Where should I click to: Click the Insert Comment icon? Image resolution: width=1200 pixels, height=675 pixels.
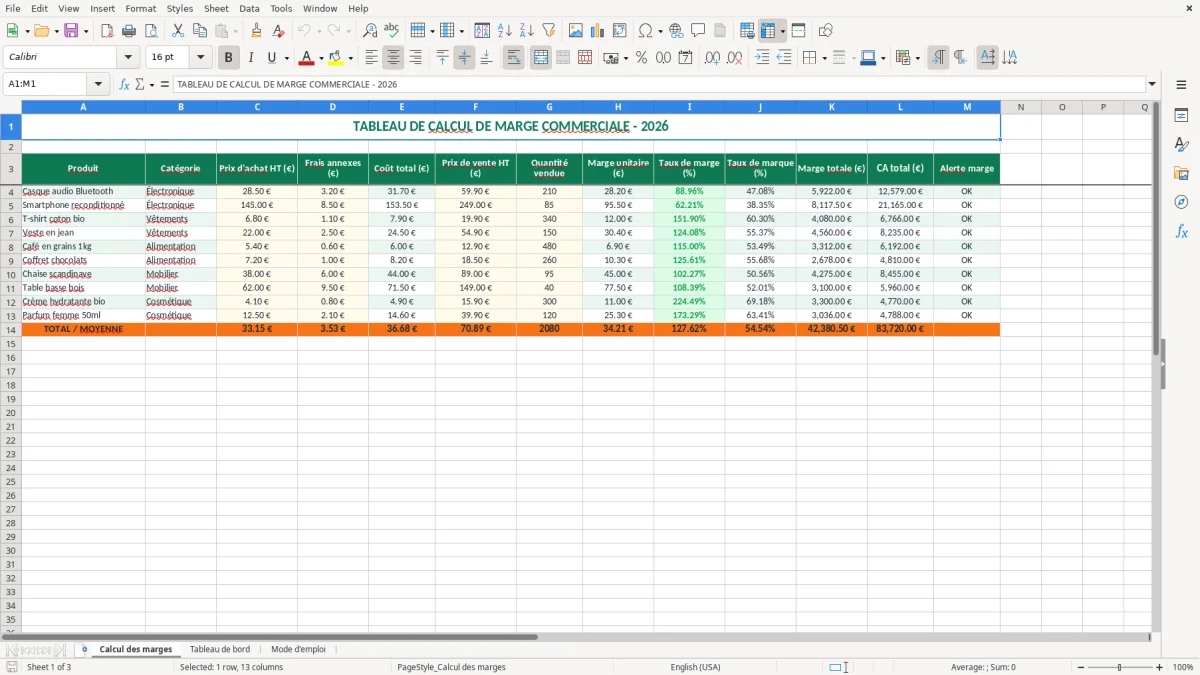point(698,31)
